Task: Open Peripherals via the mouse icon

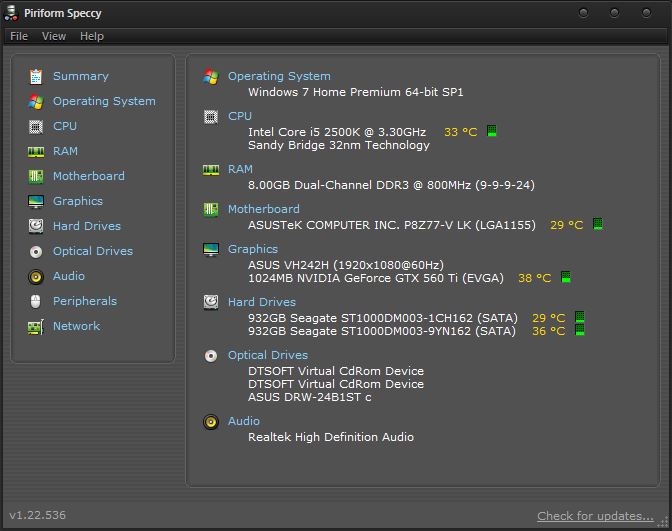Action: coord(36,302)
